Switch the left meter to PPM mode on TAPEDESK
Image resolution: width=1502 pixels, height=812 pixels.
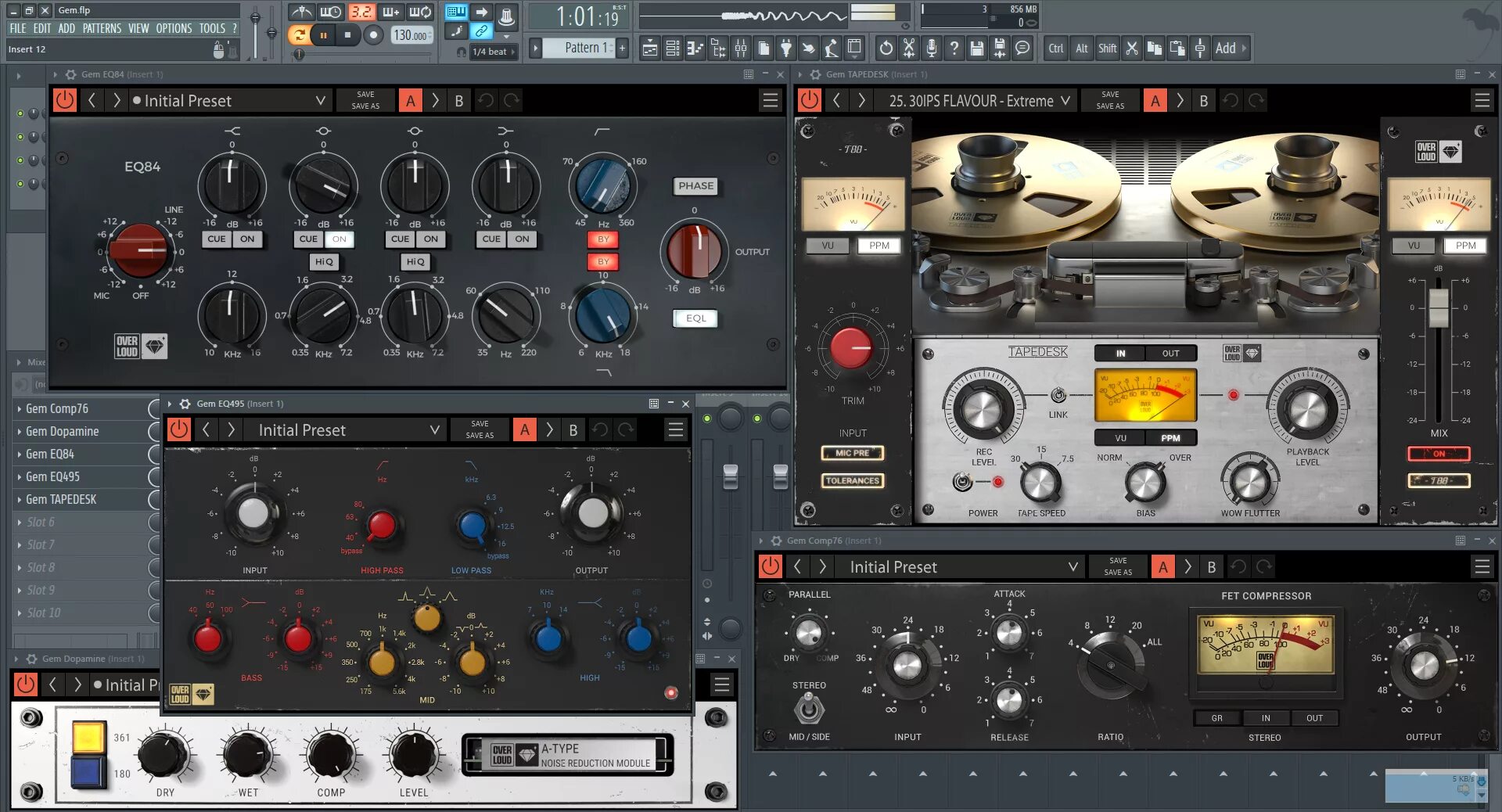pyautogui.click(x=878, y=245)
